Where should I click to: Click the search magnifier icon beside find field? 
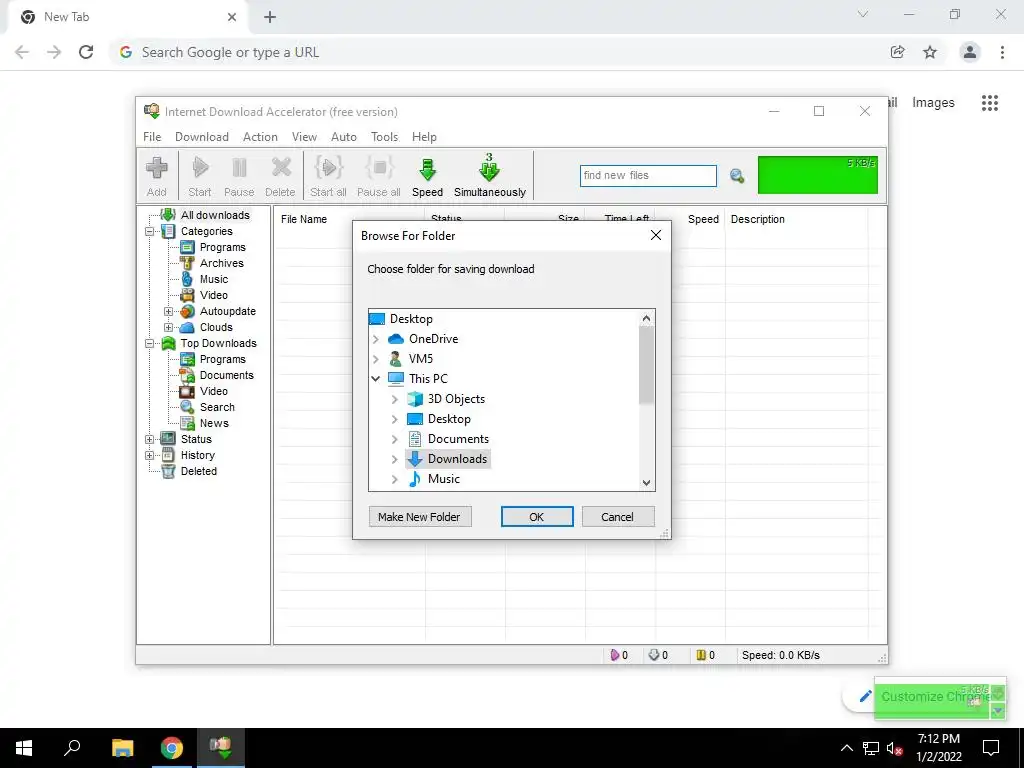pos(737,176)
